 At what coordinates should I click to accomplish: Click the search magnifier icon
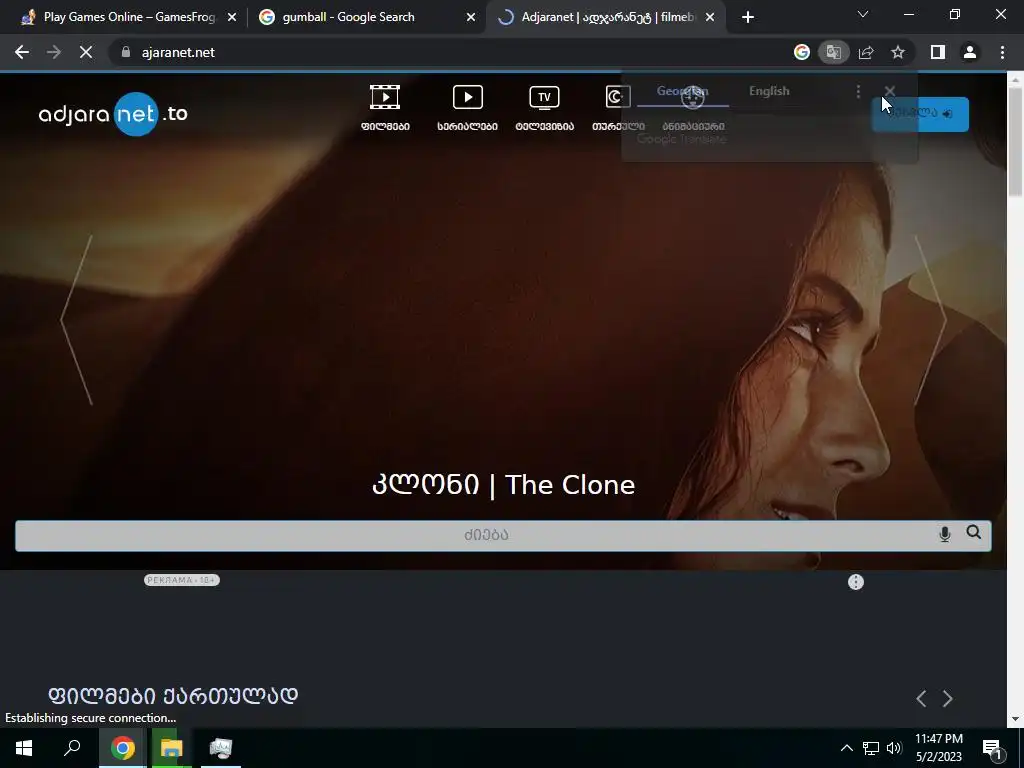coord(974,532)
